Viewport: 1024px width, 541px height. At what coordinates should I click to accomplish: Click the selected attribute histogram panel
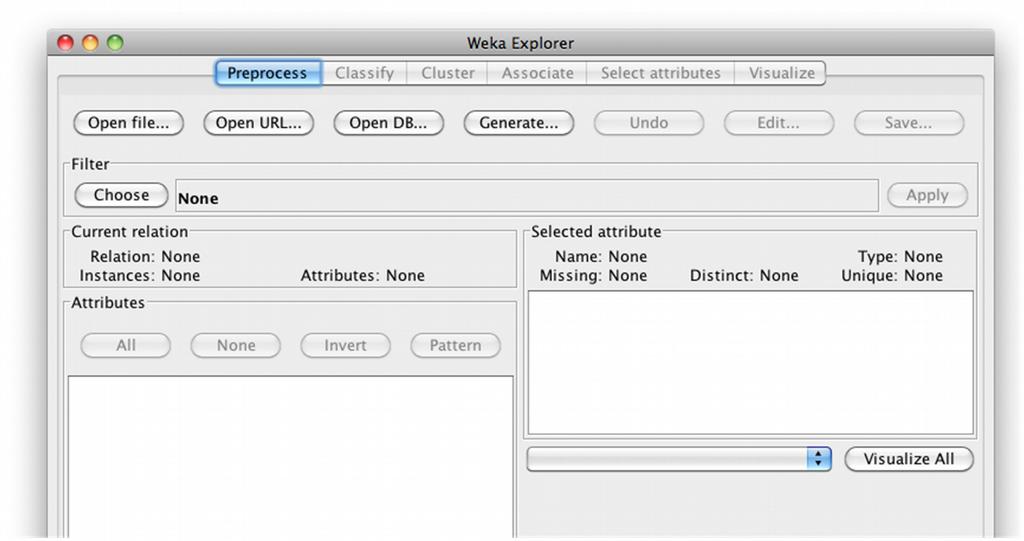[750, 363]
